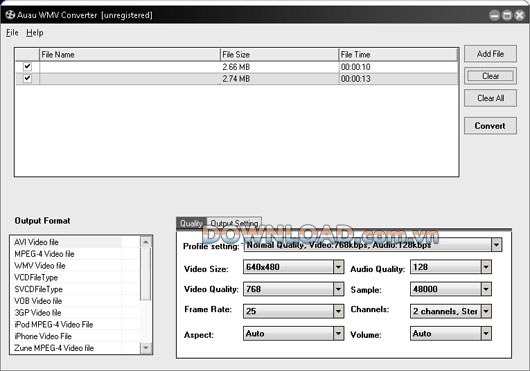
Task: Sort by File Name column header
Action: pyautogui.click(x=130, y=54)
